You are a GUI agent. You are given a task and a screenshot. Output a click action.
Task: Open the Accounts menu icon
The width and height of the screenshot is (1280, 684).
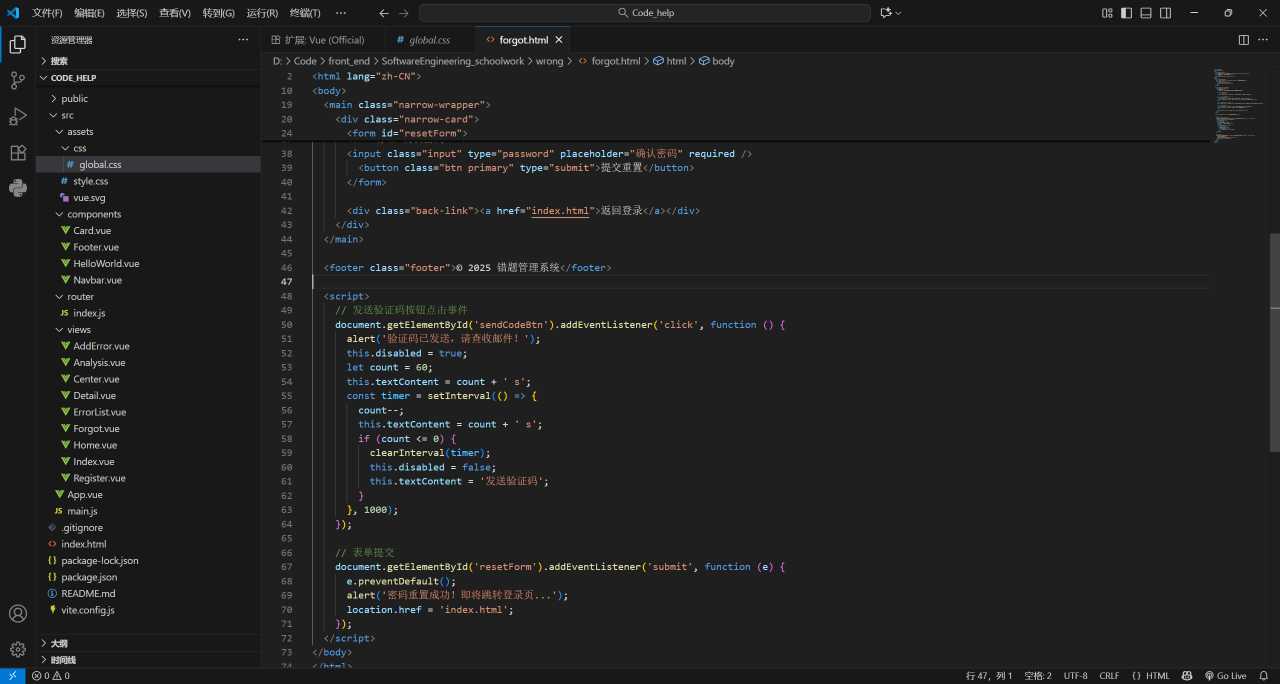[x=17, y=613]
